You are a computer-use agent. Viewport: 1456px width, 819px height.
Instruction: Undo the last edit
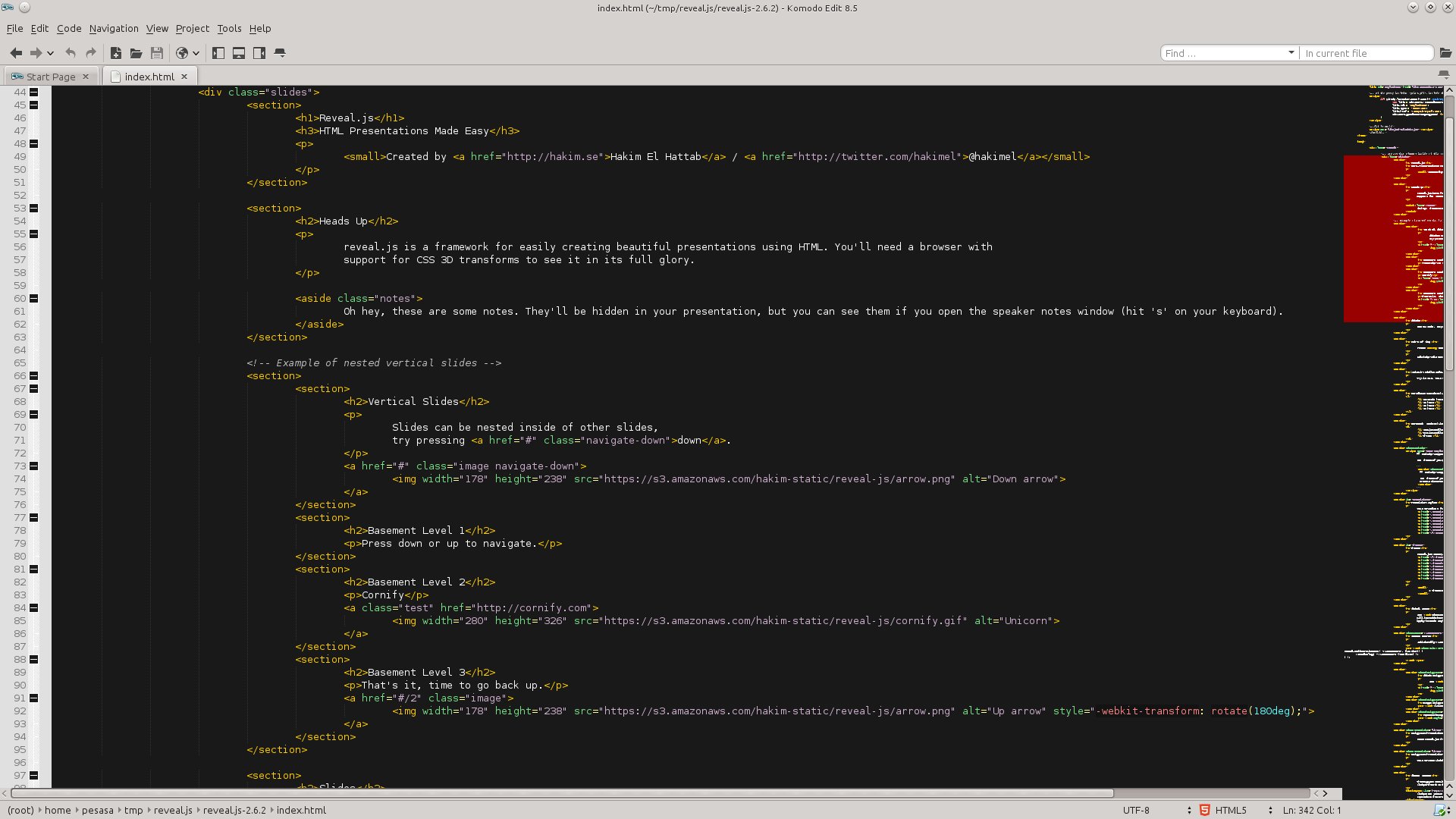pos(71,53)
